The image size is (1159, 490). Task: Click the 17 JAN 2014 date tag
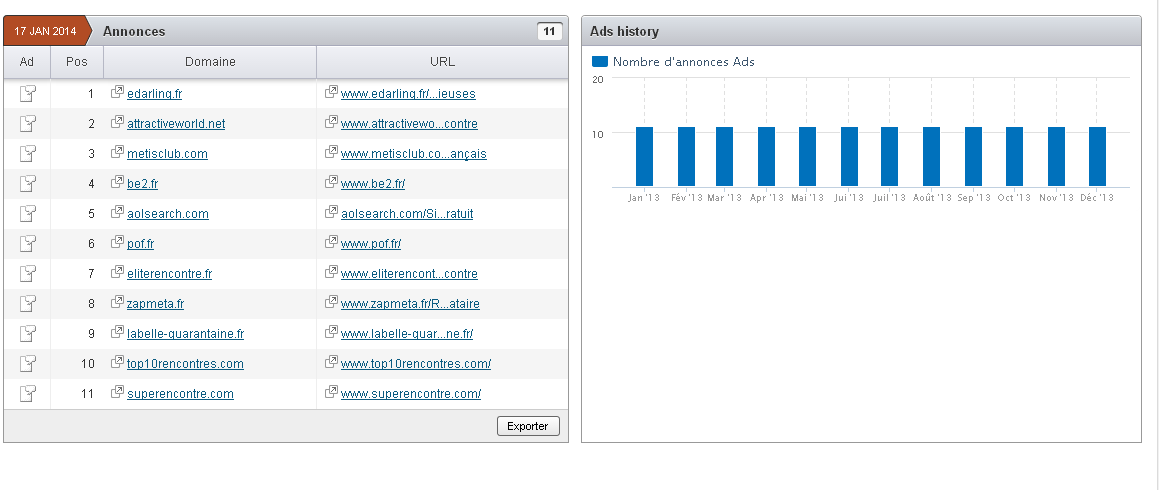pyautogui.click(x=46, y=31)
